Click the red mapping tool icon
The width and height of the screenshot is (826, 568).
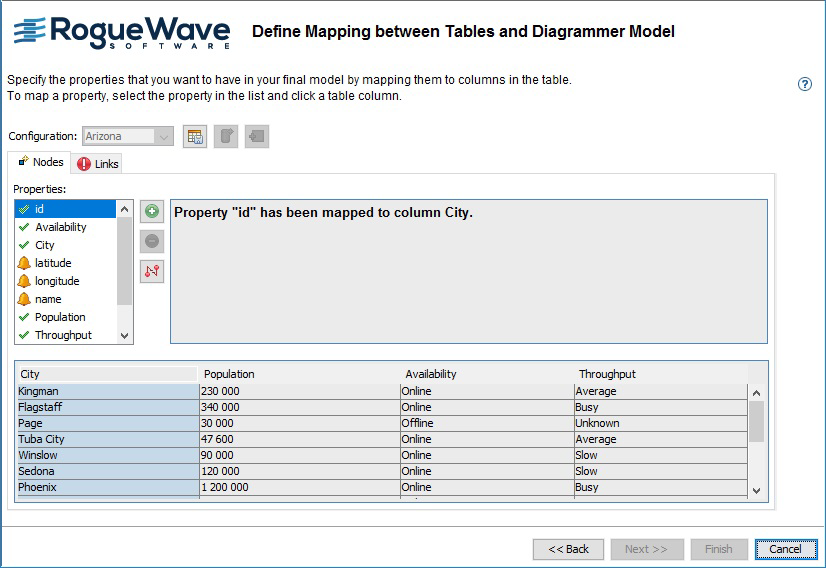coord(152,271)
